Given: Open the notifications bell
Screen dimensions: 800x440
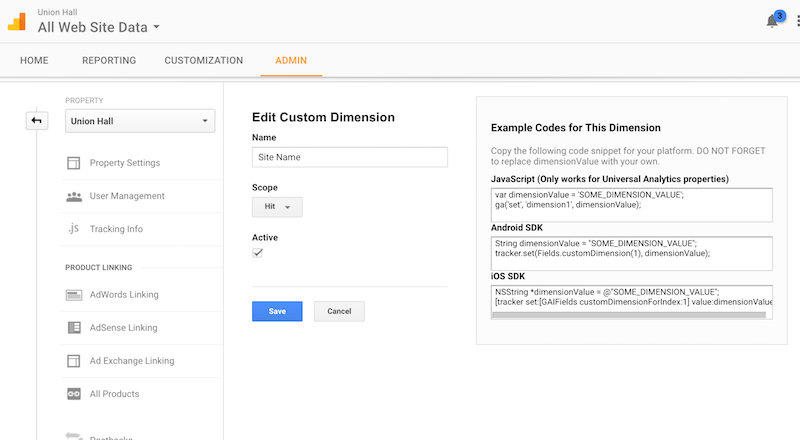Looking at the screenshot, I should pyautogui.click(x=772, y=21).
